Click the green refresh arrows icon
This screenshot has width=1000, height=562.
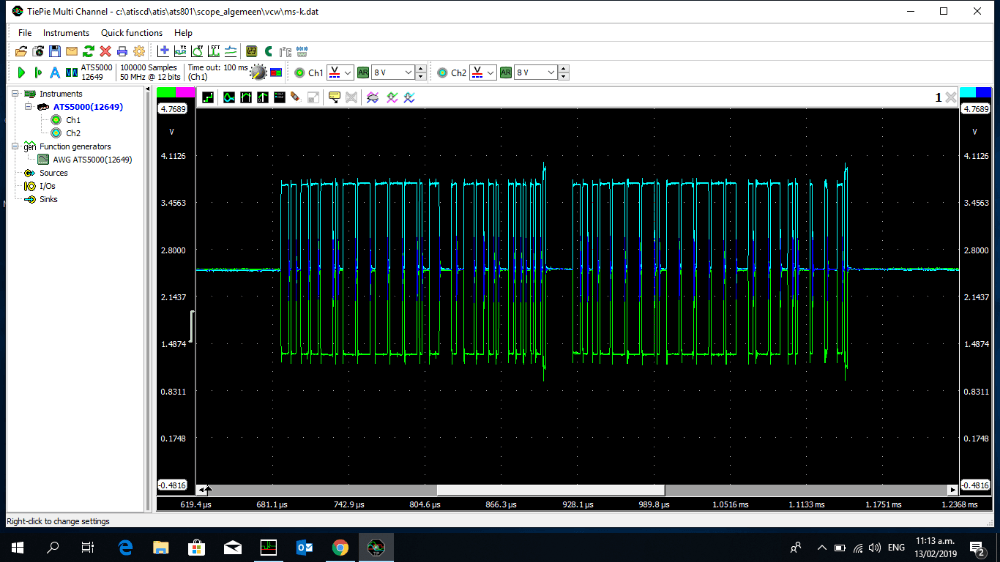point(88,51)
